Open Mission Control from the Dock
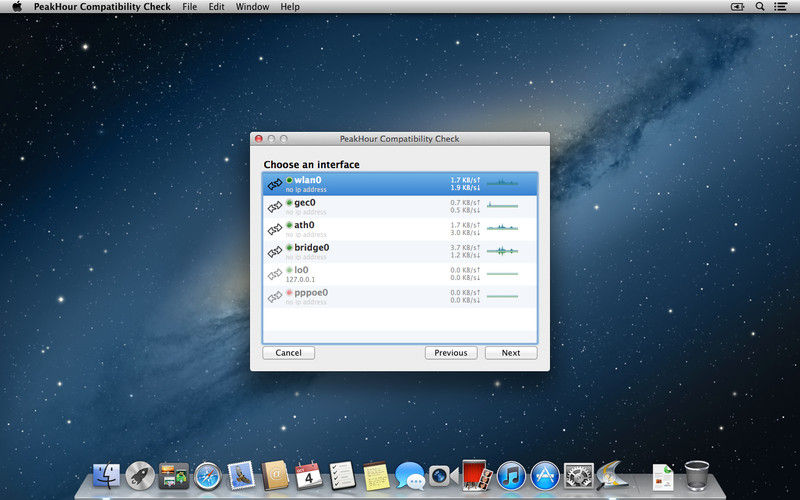 [x=173, y=476]
